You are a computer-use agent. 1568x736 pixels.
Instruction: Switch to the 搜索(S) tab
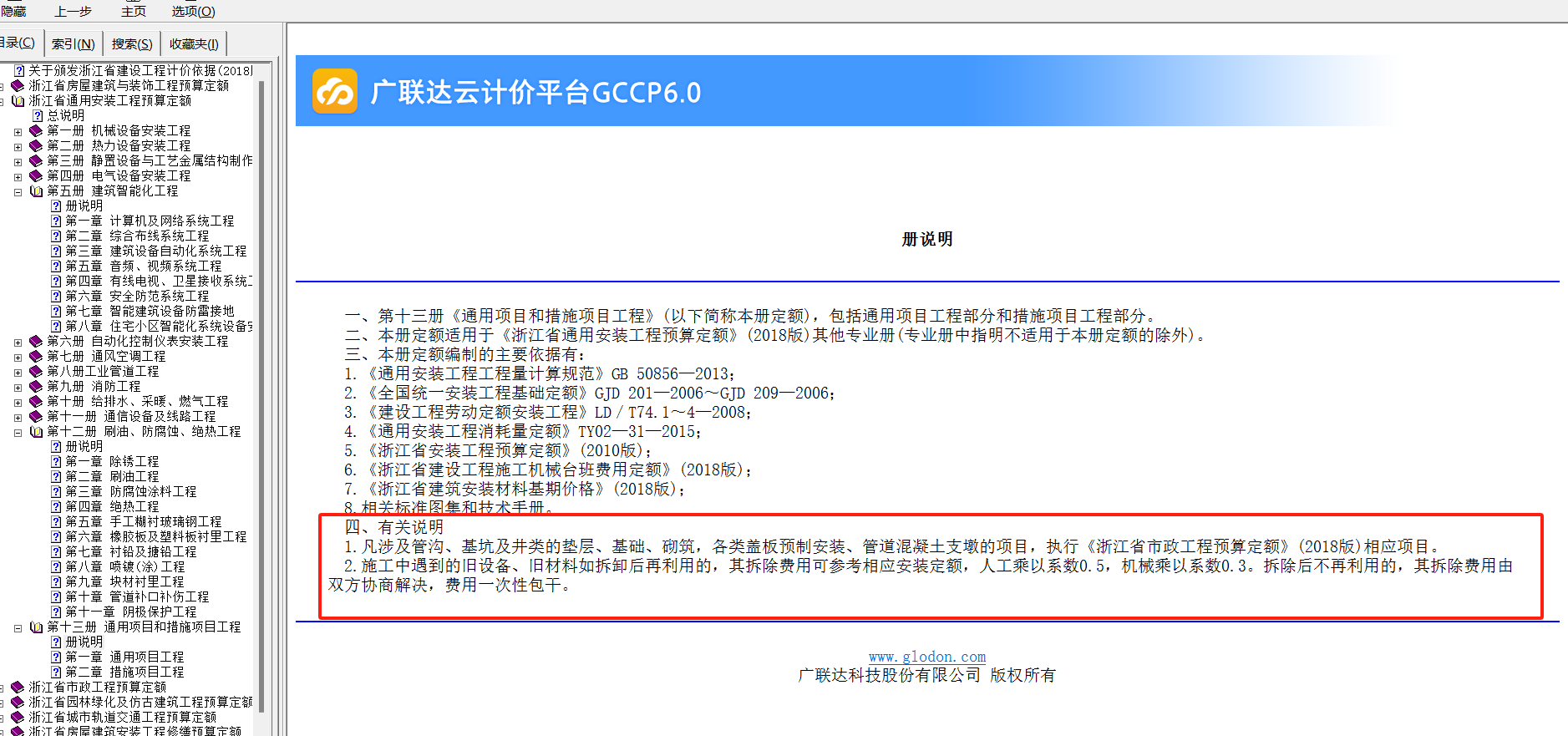[x=132, y=43]
